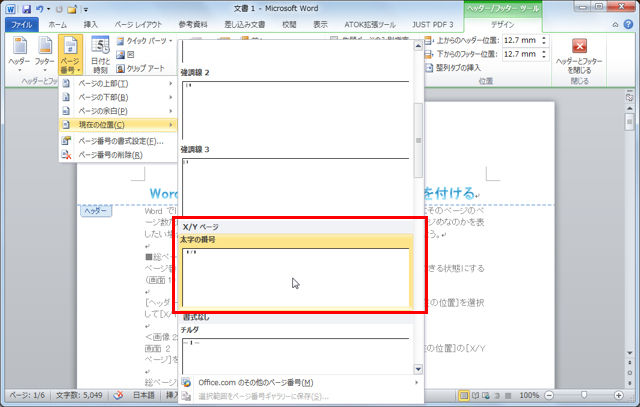Screen dimensions: 640x407
Task: Click the Undo icon in quick access toolbar
Action: click(39, 9)
